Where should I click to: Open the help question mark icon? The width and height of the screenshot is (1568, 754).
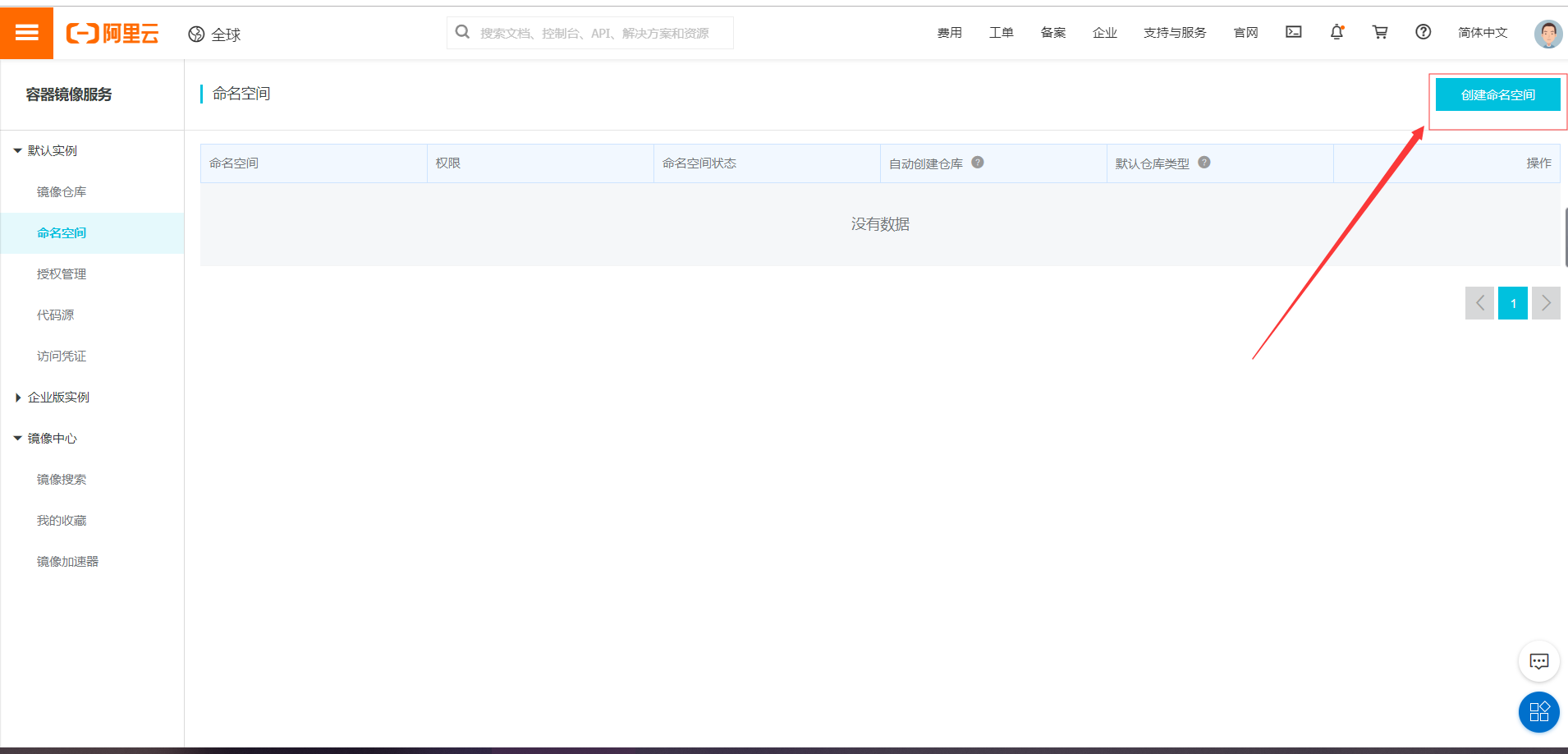[x=1423, y=32]
